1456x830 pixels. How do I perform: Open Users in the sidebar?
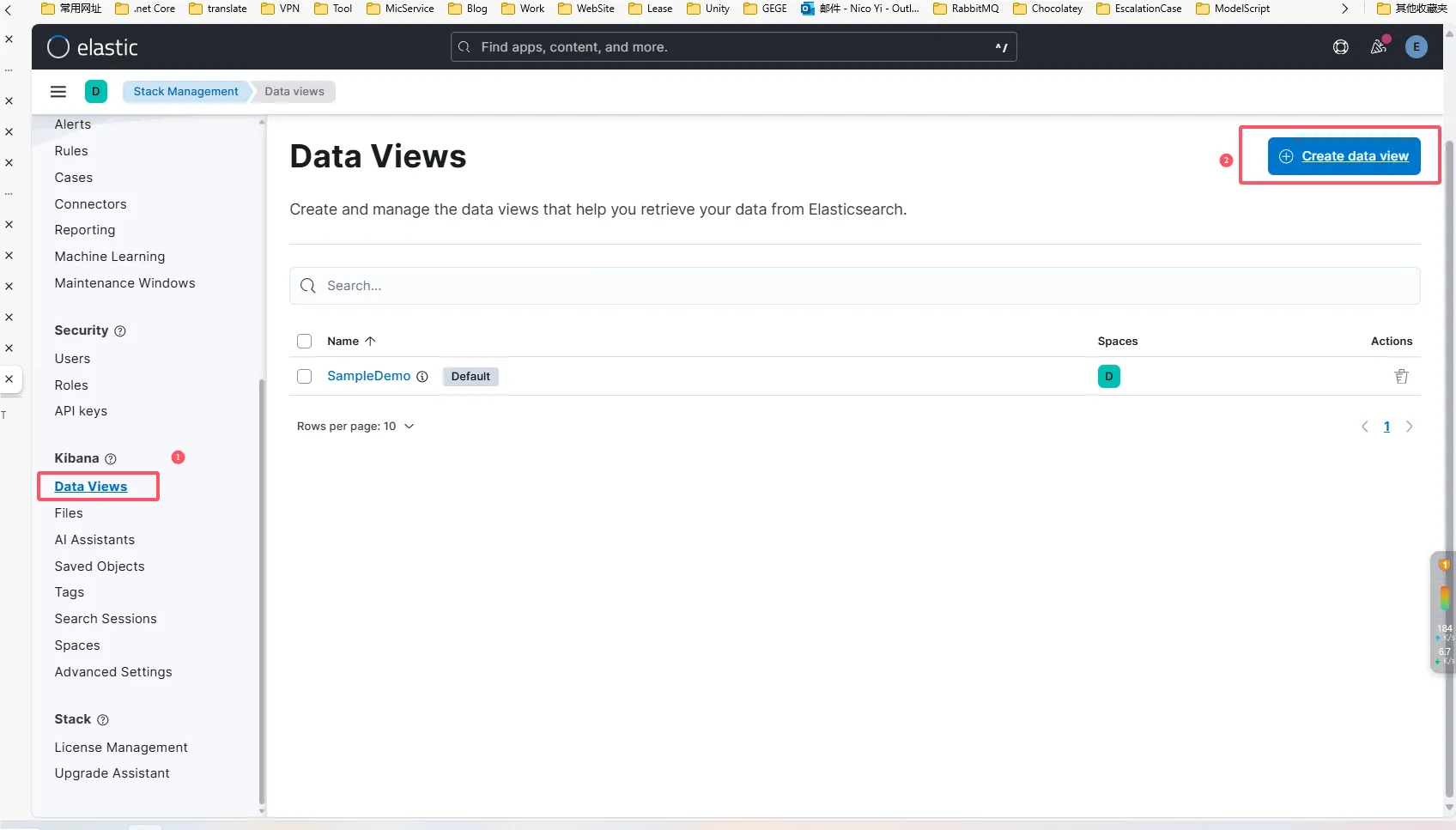(72, 359)
